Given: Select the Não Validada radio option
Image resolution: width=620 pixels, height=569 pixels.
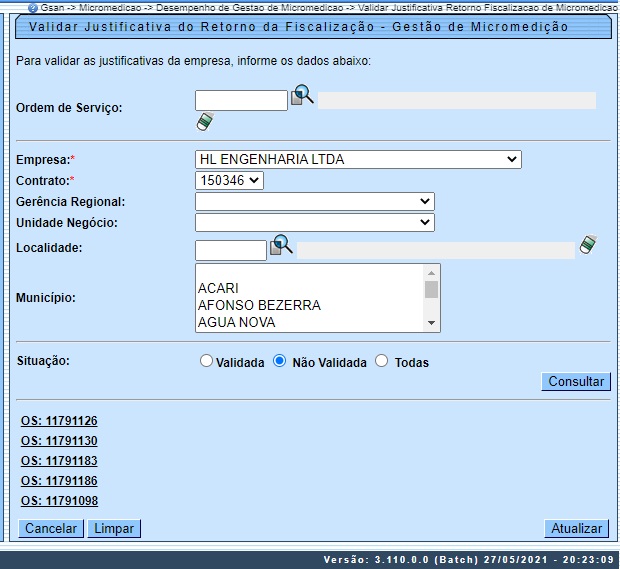Looking at the screenshot, I should 280,361.
